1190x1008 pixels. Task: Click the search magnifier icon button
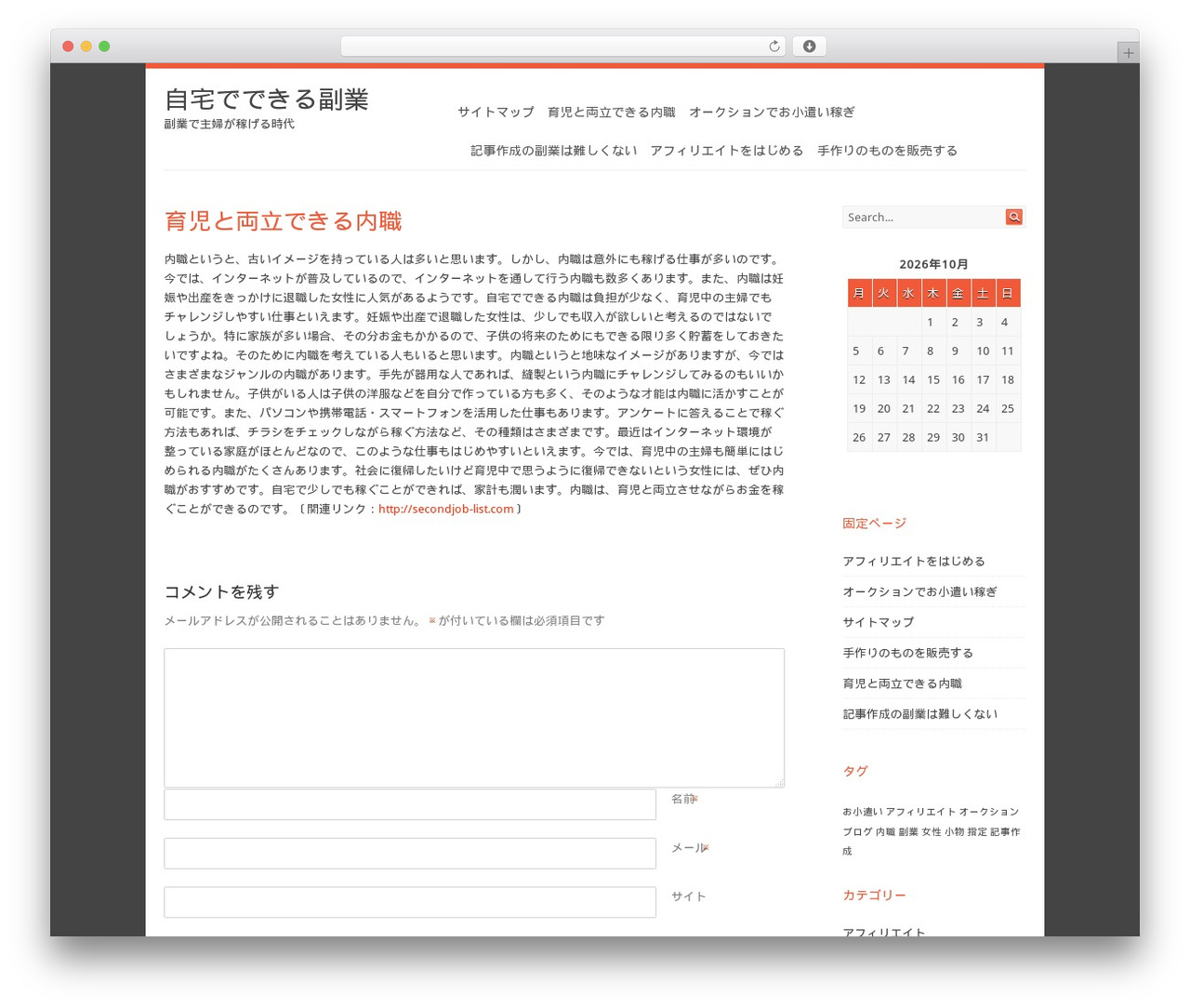point(1014,217)
